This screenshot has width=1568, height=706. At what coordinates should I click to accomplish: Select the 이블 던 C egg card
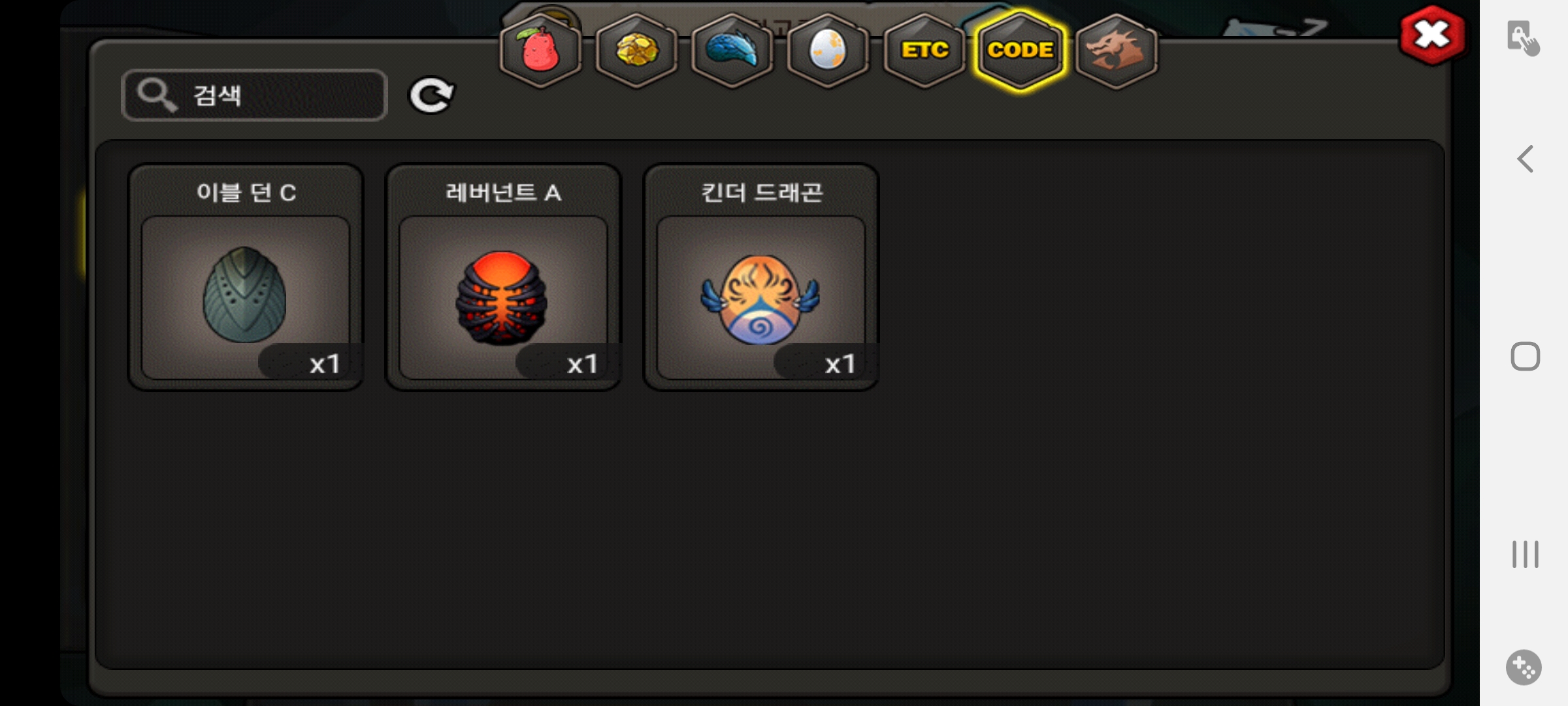point(246,277)
